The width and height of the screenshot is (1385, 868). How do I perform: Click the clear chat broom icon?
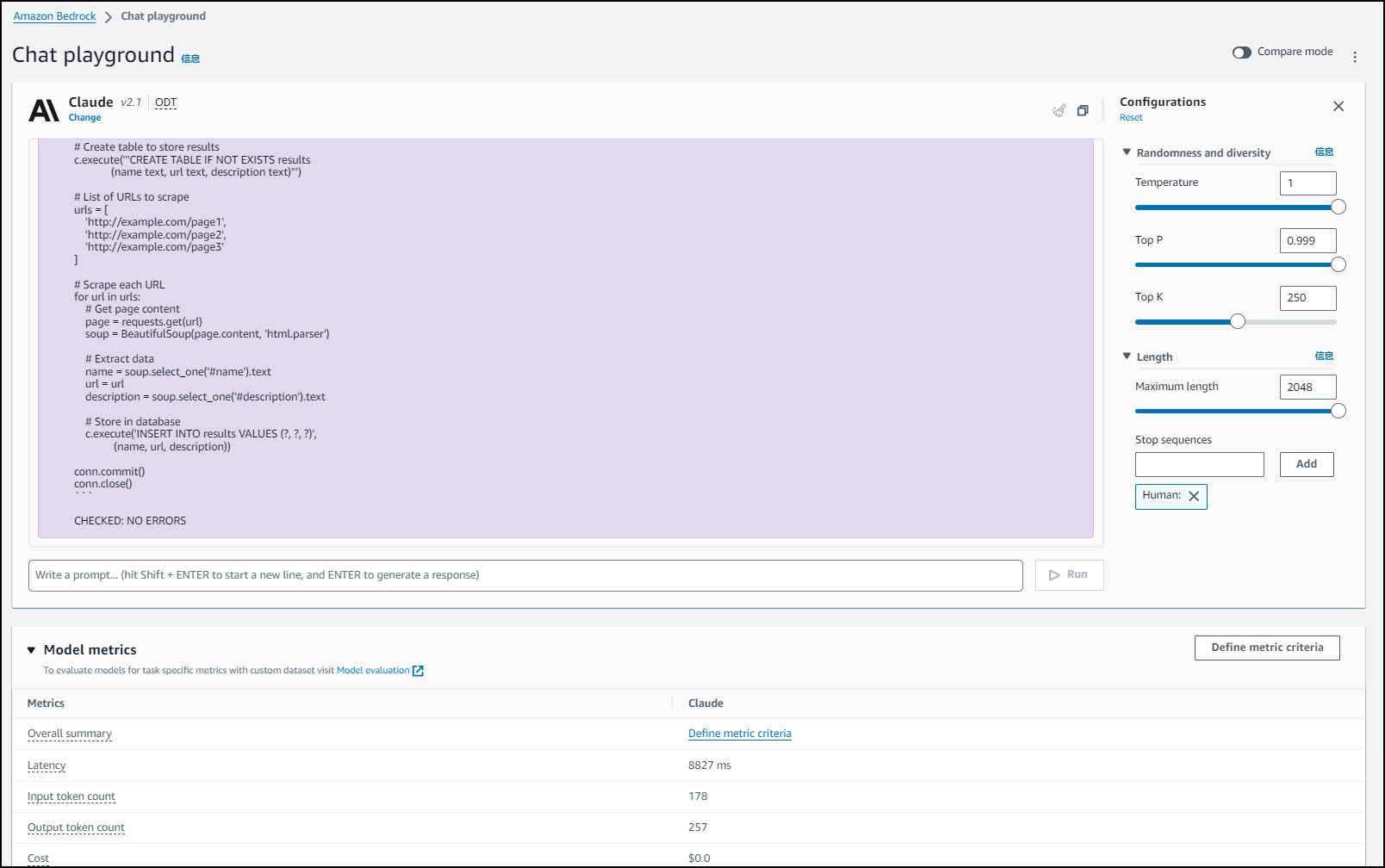(1059, 110)
